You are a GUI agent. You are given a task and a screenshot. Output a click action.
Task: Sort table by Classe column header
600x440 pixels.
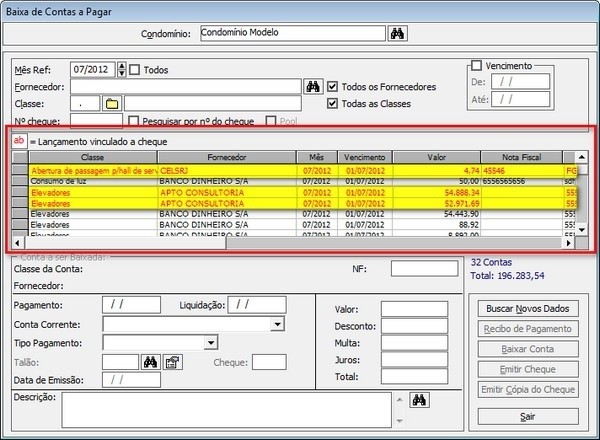click(93, 157)
